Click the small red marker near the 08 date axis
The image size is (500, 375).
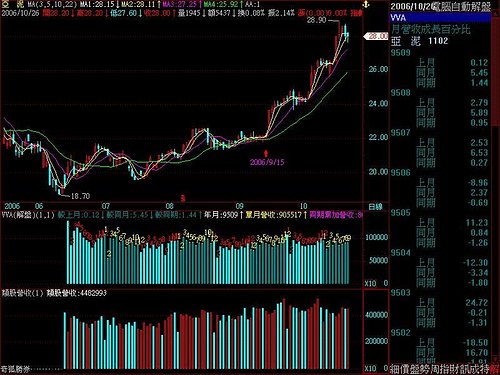[x=183, y=198]
